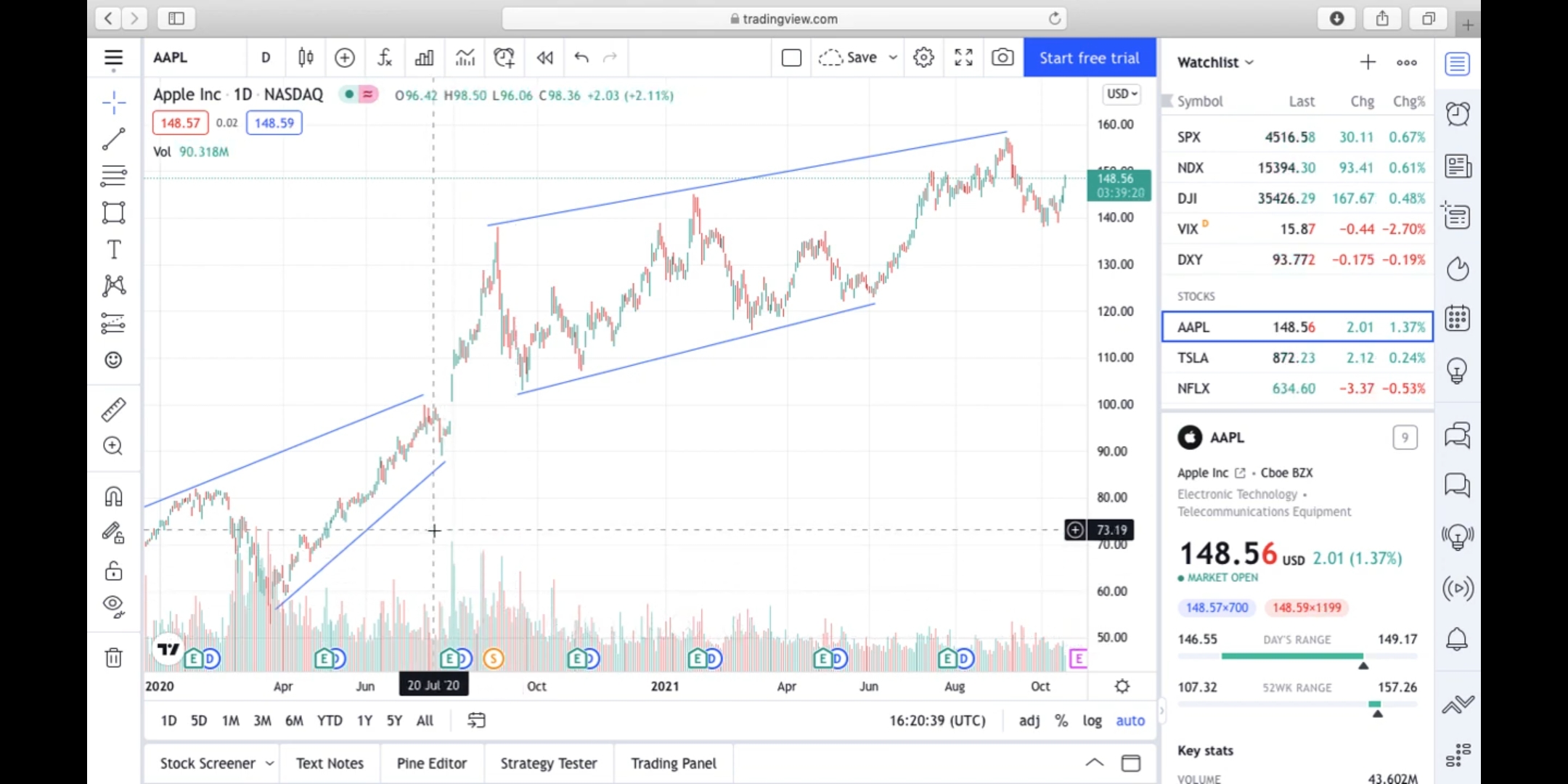Open the Alerts panel clock icon in sidebar
This screenshot has height=784, width=1568.
pyautogui.click(x=1458, y=114)
